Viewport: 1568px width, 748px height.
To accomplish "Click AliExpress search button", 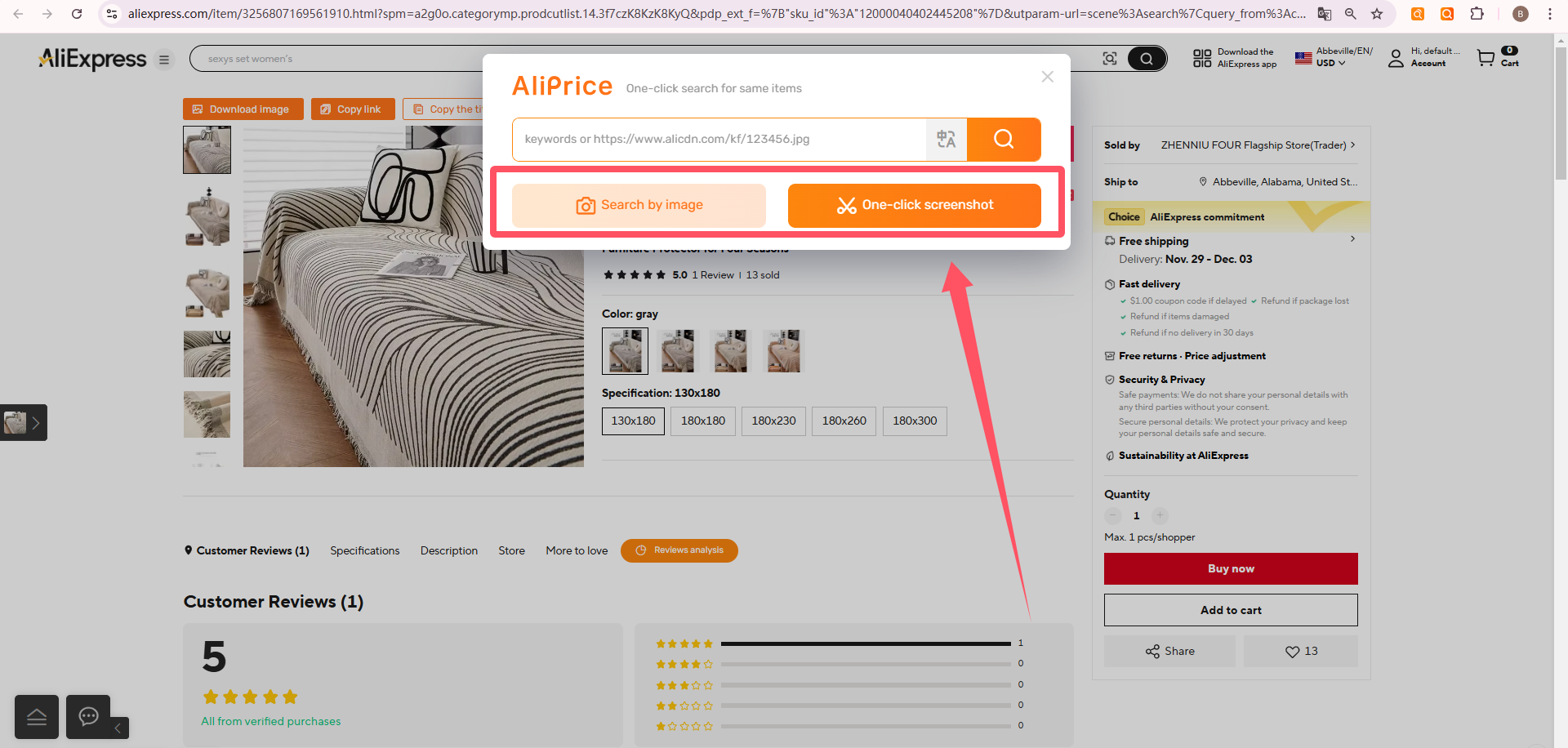I will (1147, 59).
